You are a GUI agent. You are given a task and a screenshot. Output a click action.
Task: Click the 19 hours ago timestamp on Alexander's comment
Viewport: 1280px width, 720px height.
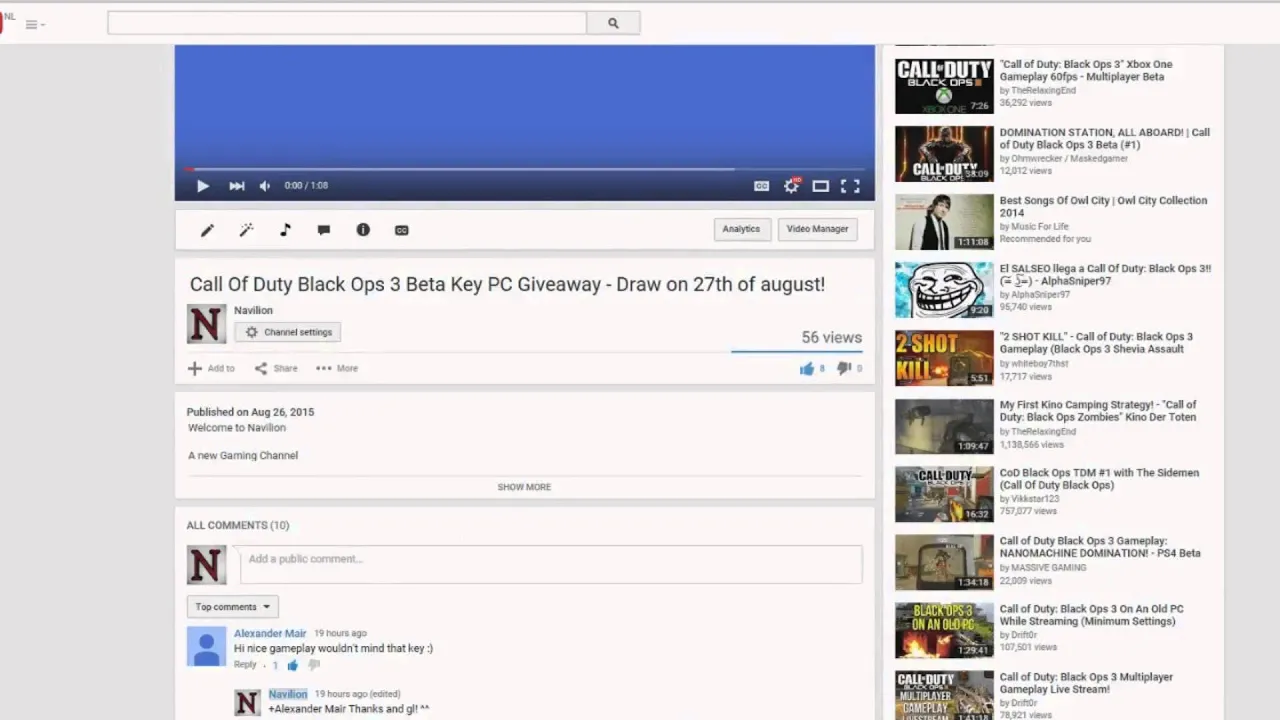340,633
